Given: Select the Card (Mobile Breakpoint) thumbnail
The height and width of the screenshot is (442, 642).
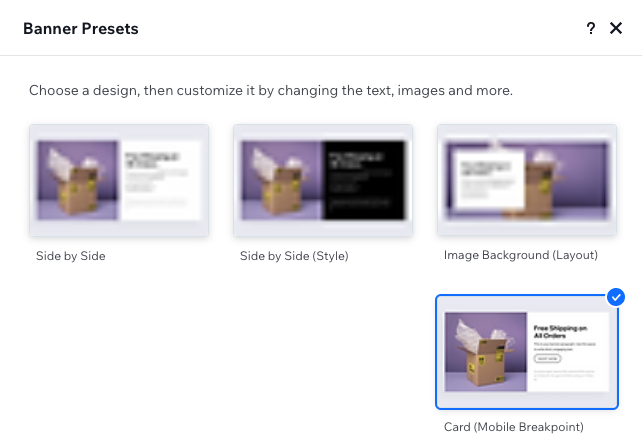Looking at the screenshot, I should tap(527, 352).
